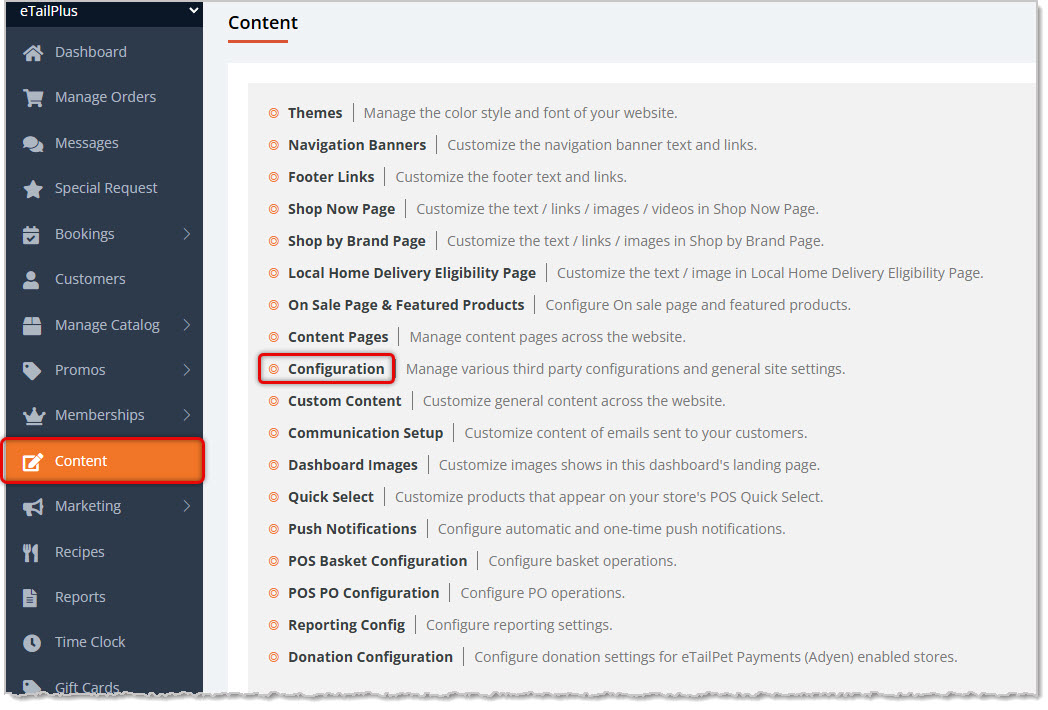
Task: Click the Content edit pencil icon
Action: 33,461
